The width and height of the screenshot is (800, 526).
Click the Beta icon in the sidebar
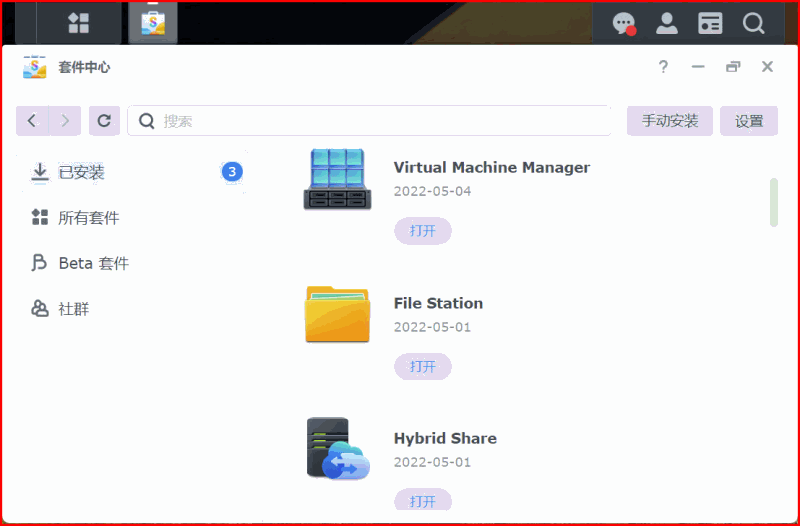(39, 263)
